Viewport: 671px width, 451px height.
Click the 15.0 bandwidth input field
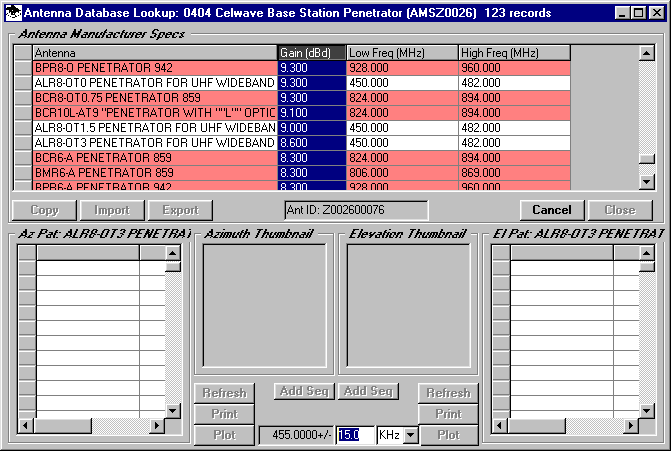coord(355,435)
